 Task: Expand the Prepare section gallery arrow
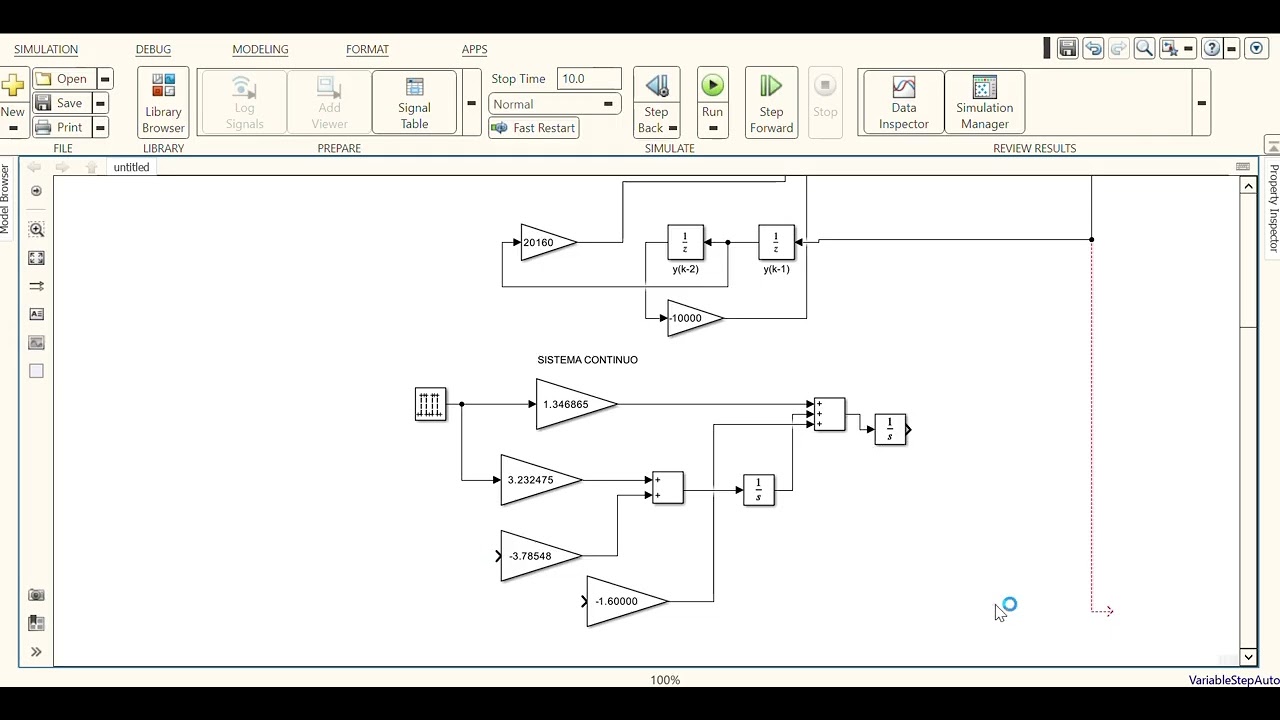[471, 102]
